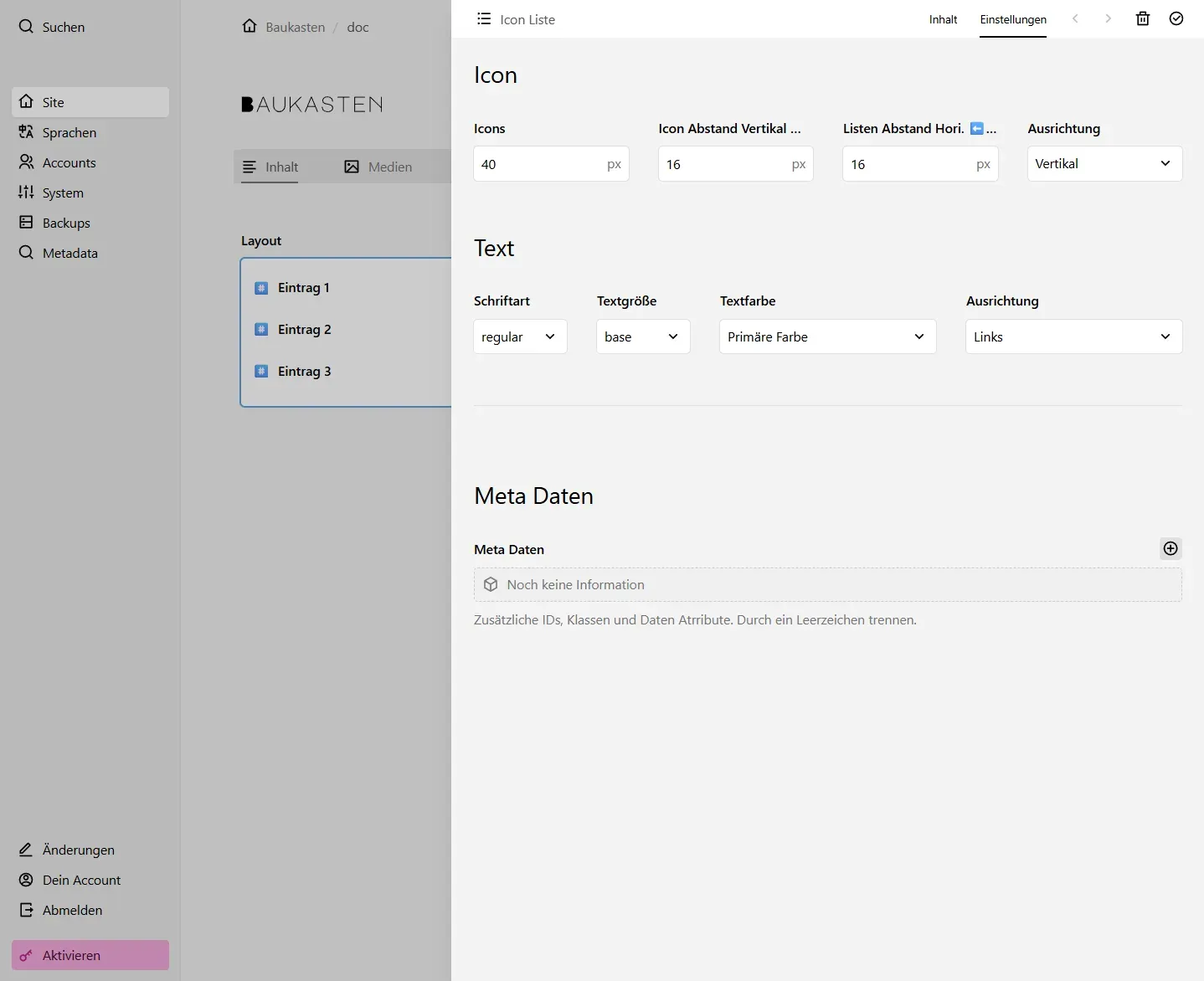Viewport: 1204px width, 981px height.
Task: Open the Suchen search in sidebar
Action: pos(63,27)
